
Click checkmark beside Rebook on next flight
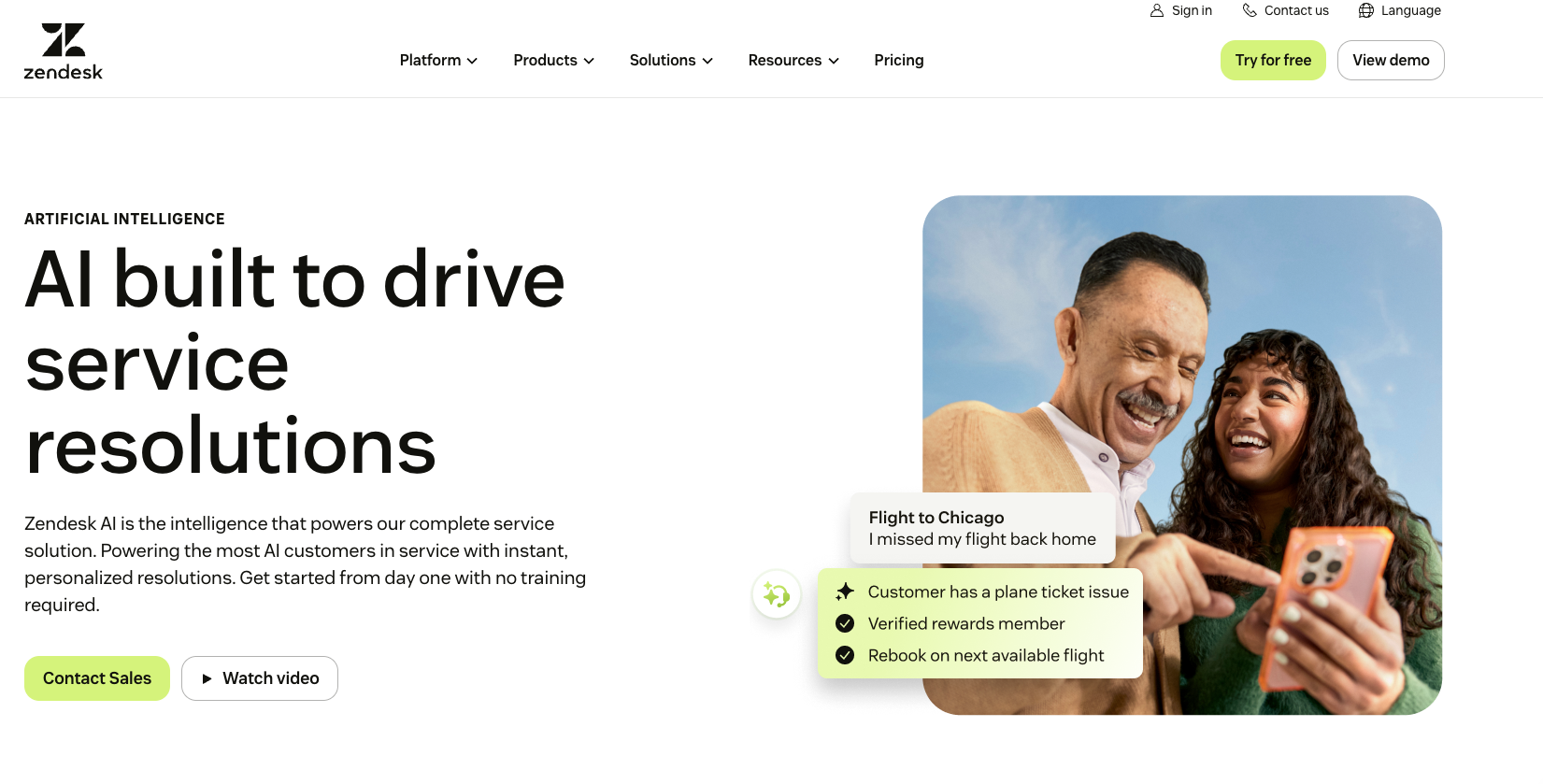coord(845,655)
